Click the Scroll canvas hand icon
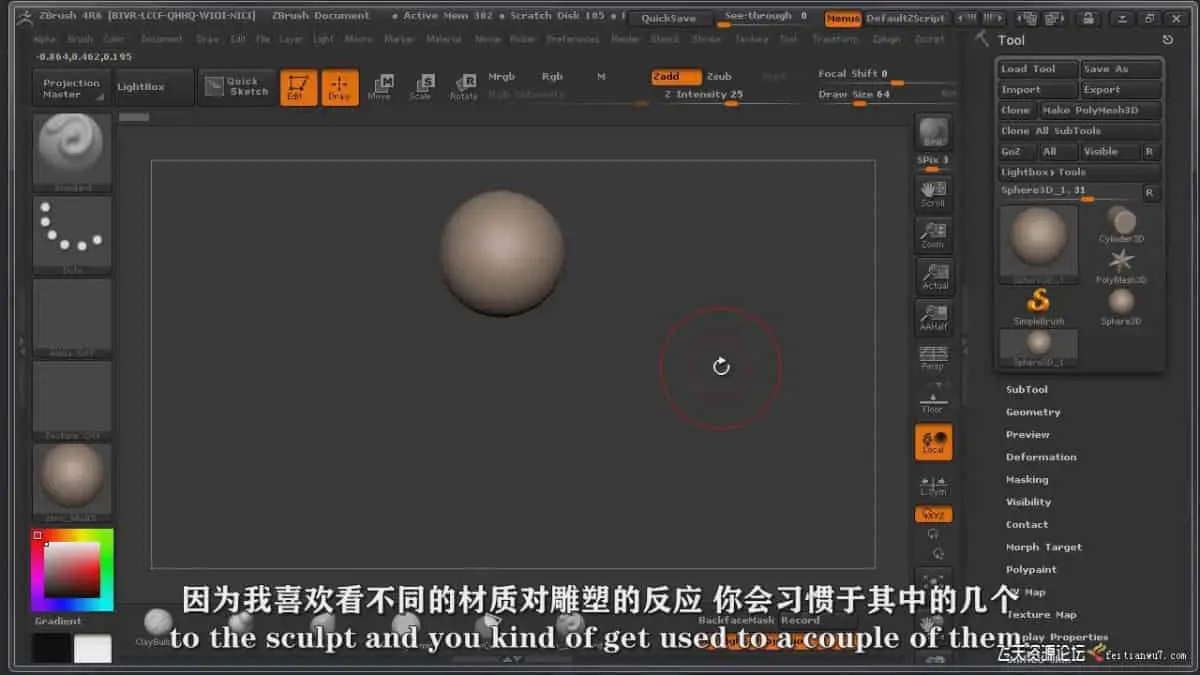This screenshot has height=675, width=1200. tap(933, 193)
